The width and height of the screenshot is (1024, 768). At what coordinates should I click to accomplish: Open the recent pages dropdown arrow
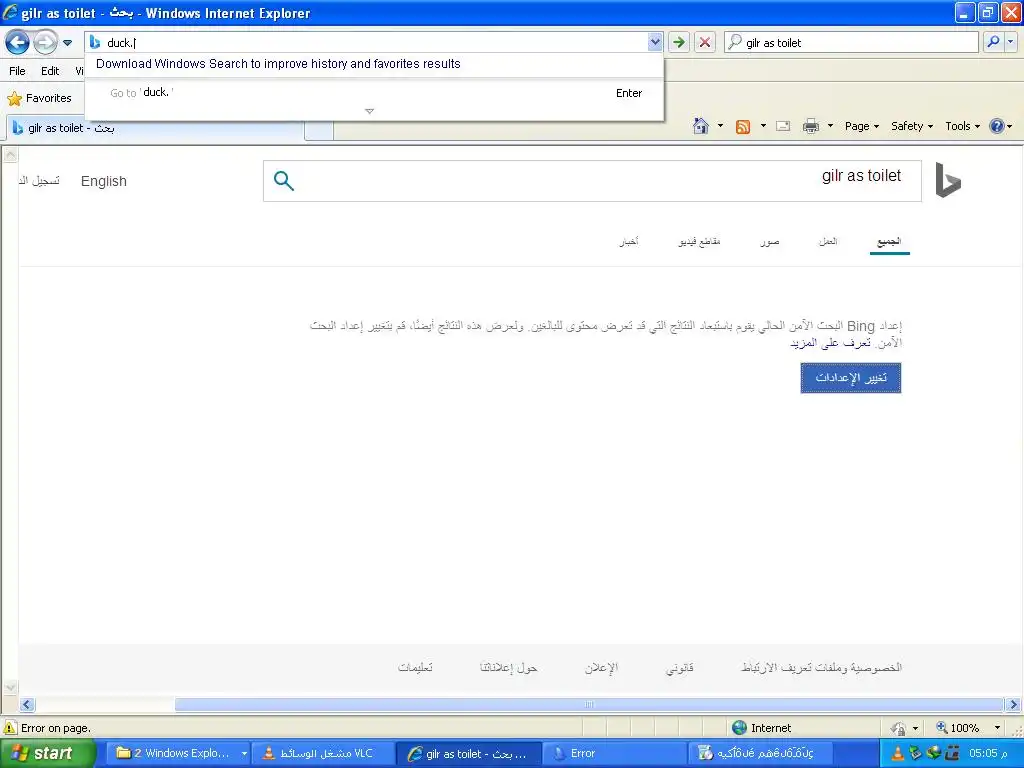pyautogui.click(x=67, y=43)
